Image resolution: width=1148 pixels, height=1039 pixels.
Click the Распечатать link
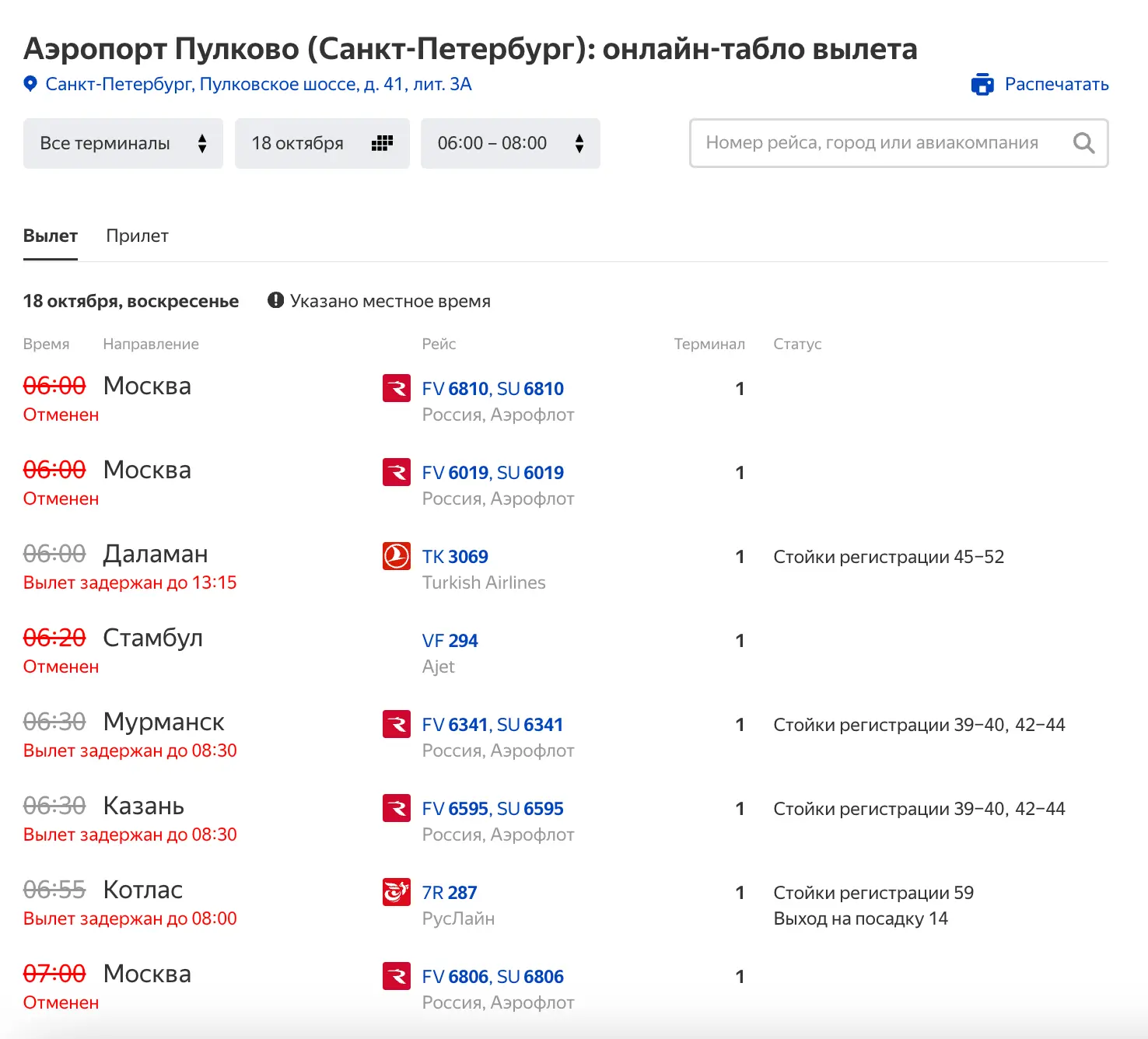click(x=1056, y=84)
